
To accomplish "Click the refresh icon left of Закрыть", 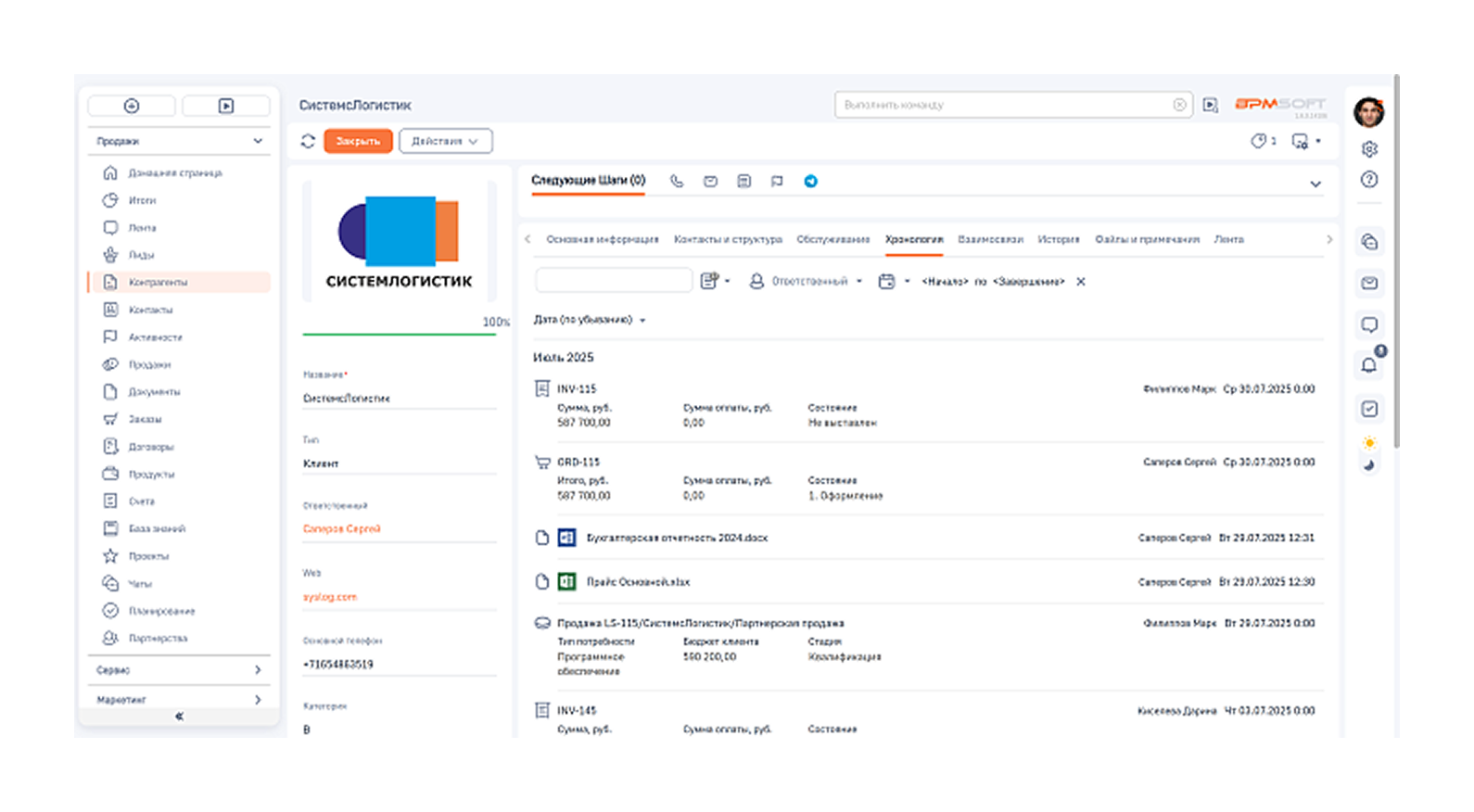I will [x=308, y=141].
